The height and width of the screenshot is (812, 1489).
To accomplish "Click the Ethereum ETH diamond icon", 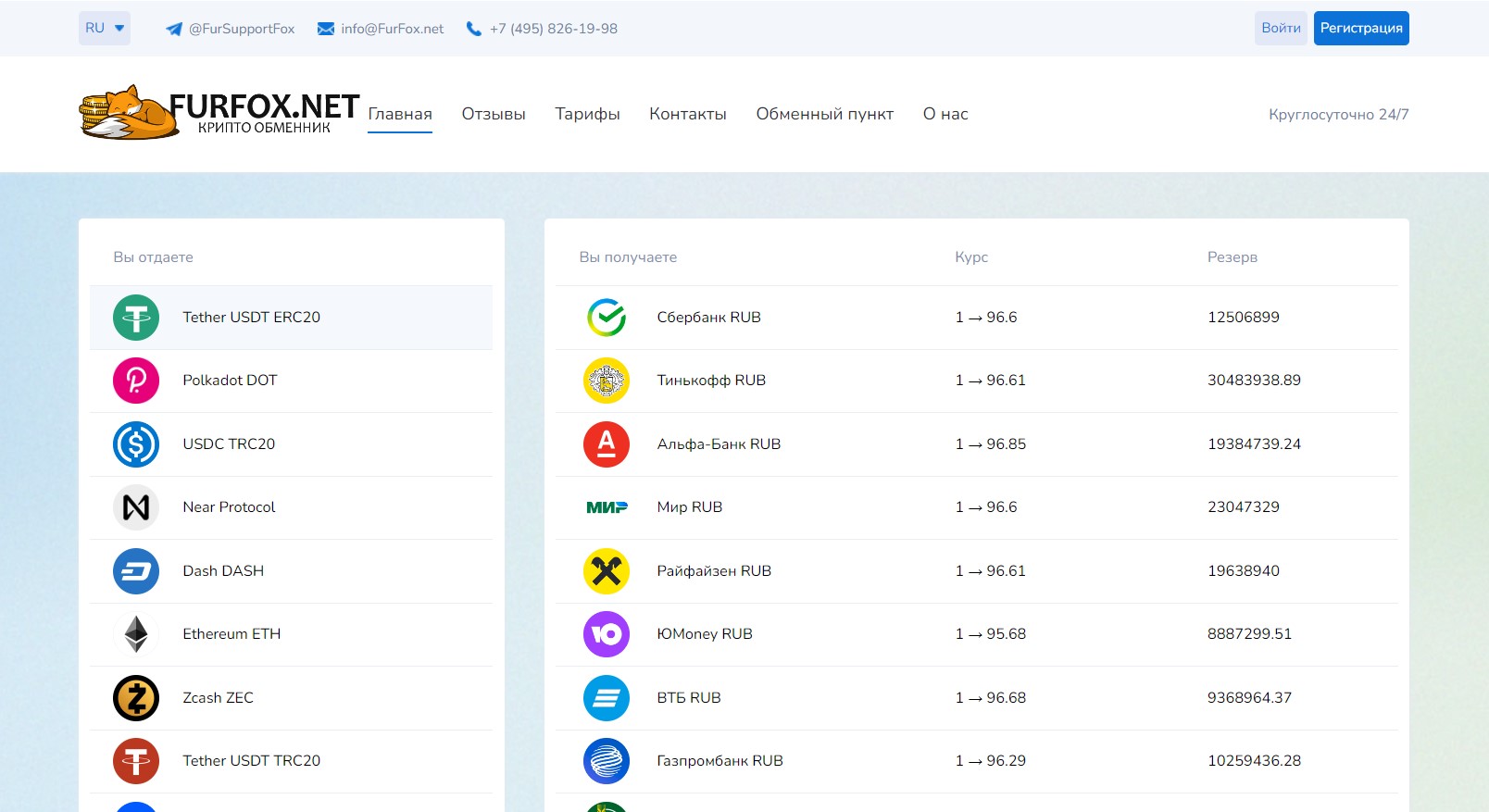I will pos(136,634).
